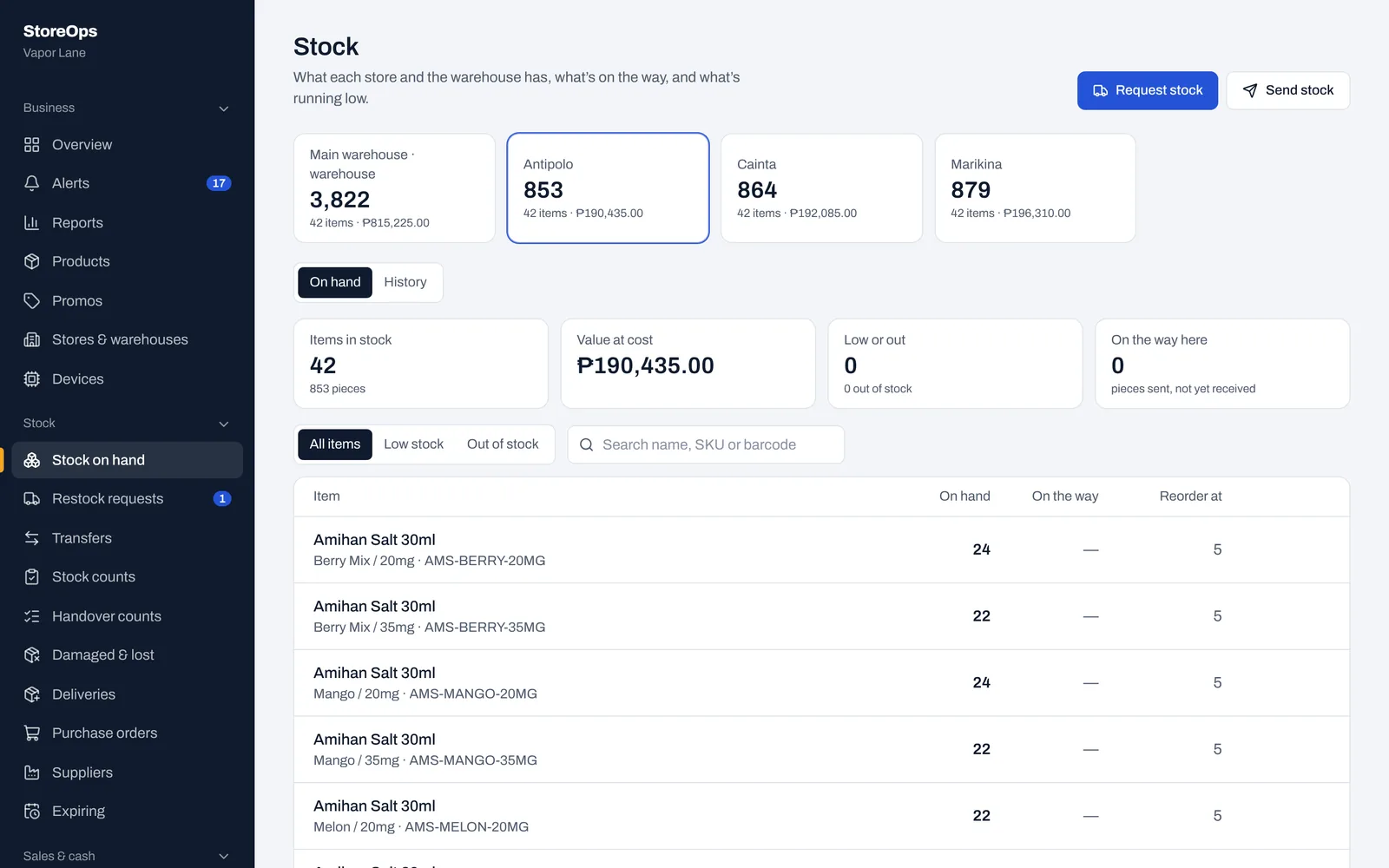Select the Promos tag icon

(x=32, y=301)
